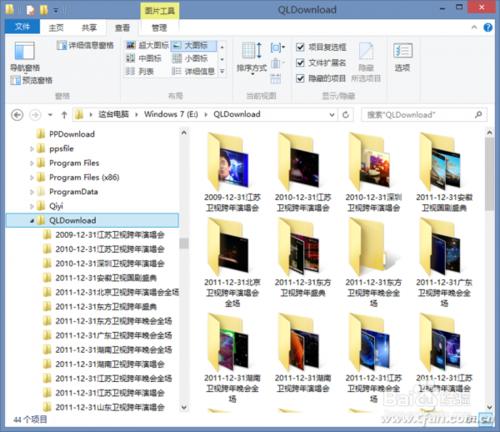Open the Navigation pane (导航窗格) button
The image size is (500, 432).
(x=24, y=57)
